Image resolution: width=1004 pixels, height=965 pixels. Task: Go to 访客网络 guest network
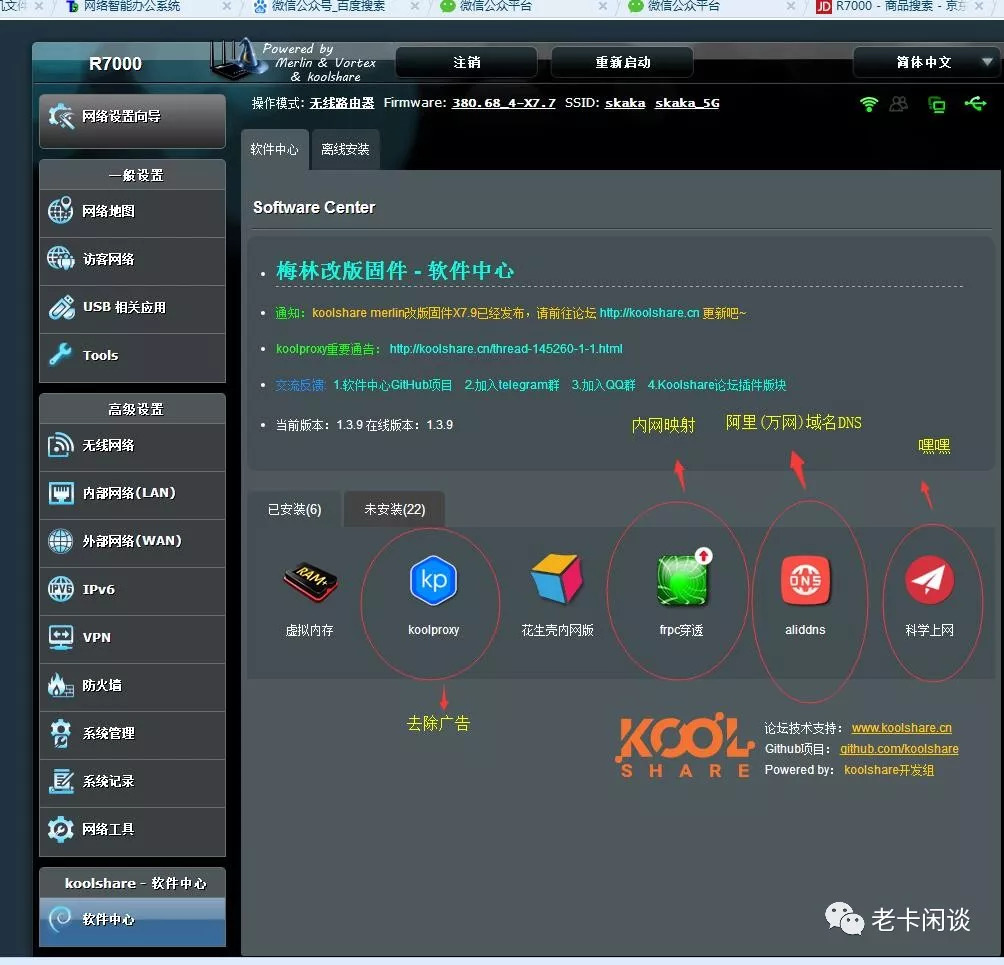(132, 260)
